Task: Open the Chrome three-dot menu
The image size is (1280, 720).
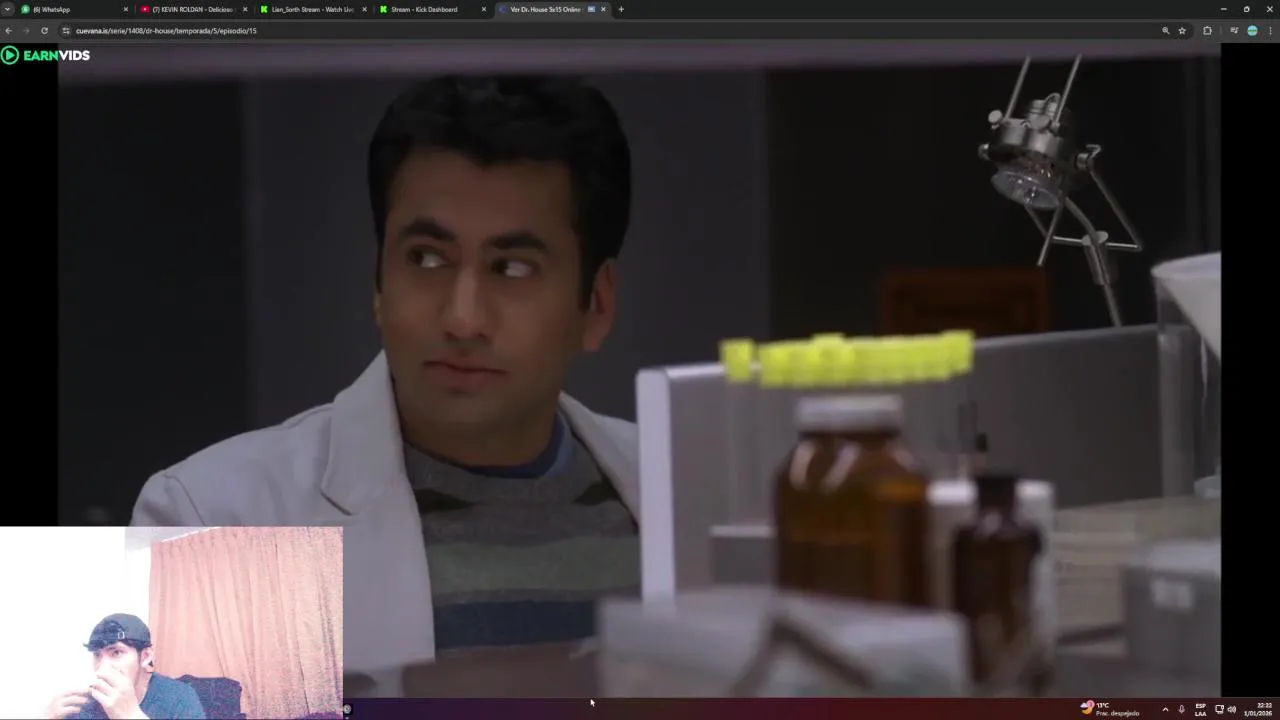Action: [1270, 31]
